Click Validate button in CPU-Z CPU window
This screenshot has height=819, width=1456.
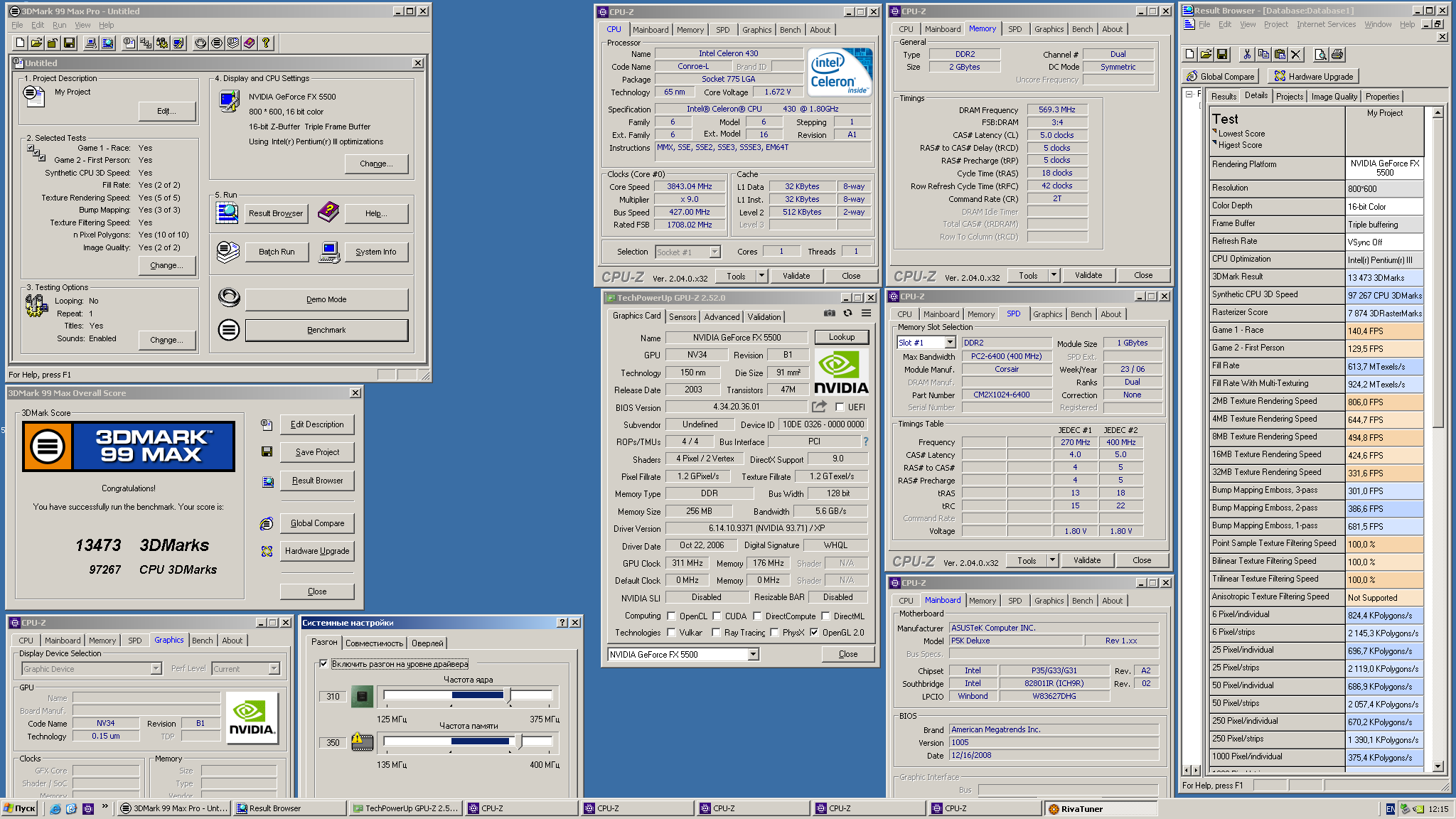pos(796,276)
